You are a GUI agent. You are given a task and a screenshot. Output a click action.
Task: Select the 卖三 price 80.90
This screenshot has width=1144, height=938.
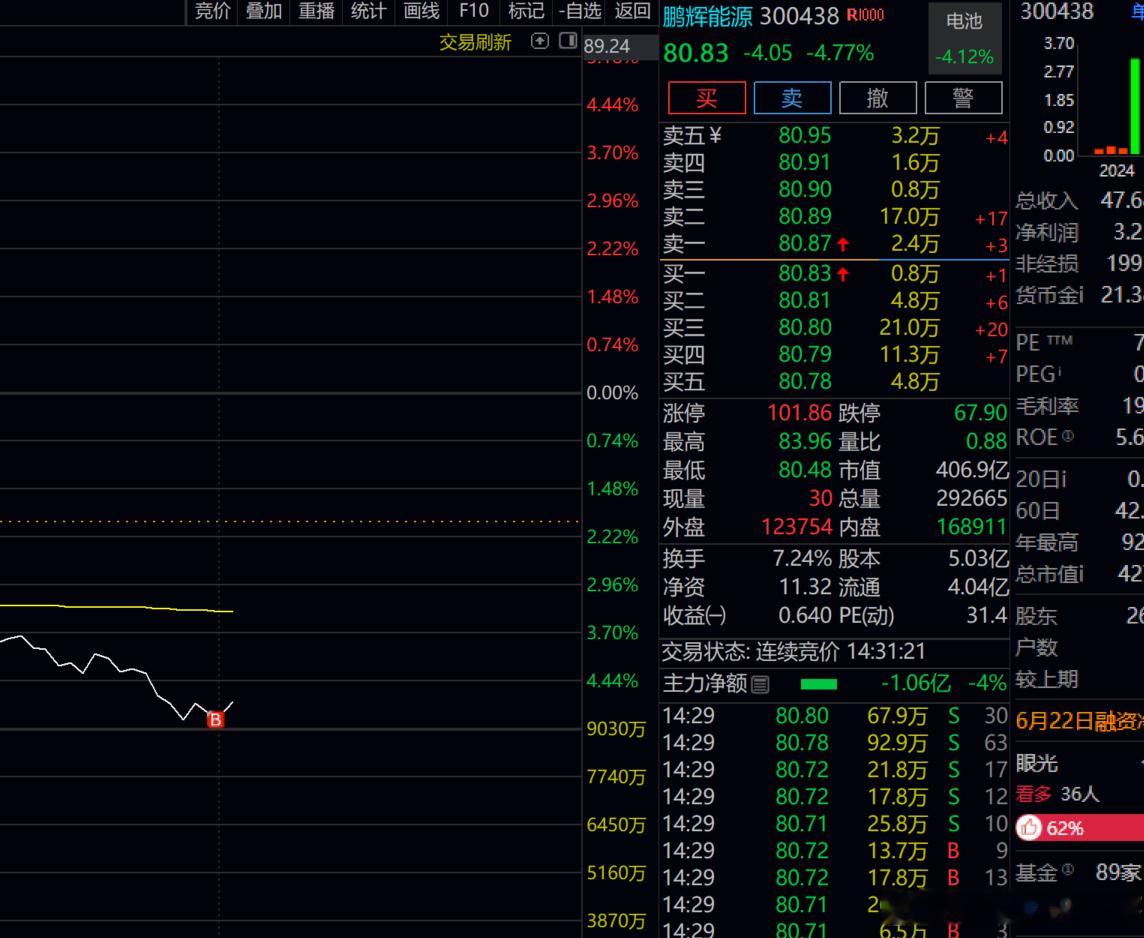point(805,190)
